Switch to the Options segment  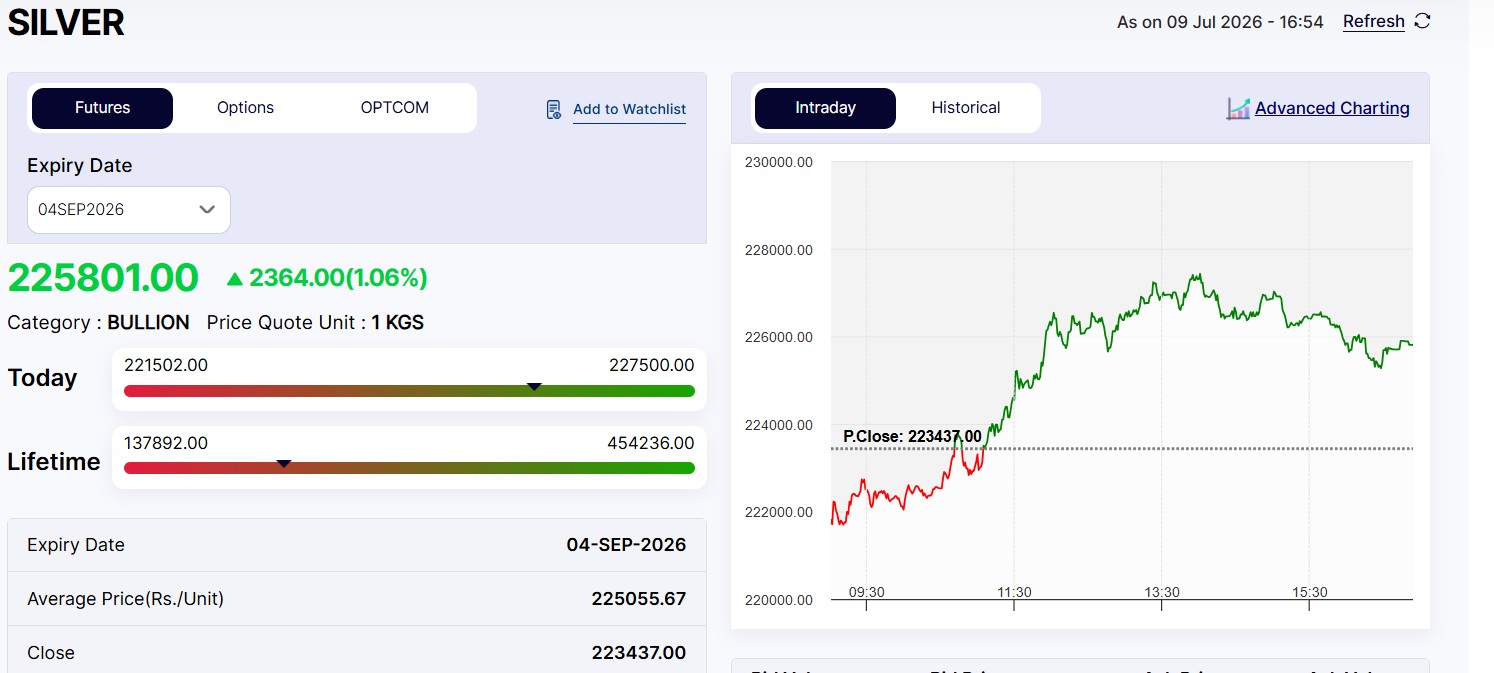coord(245,108)
